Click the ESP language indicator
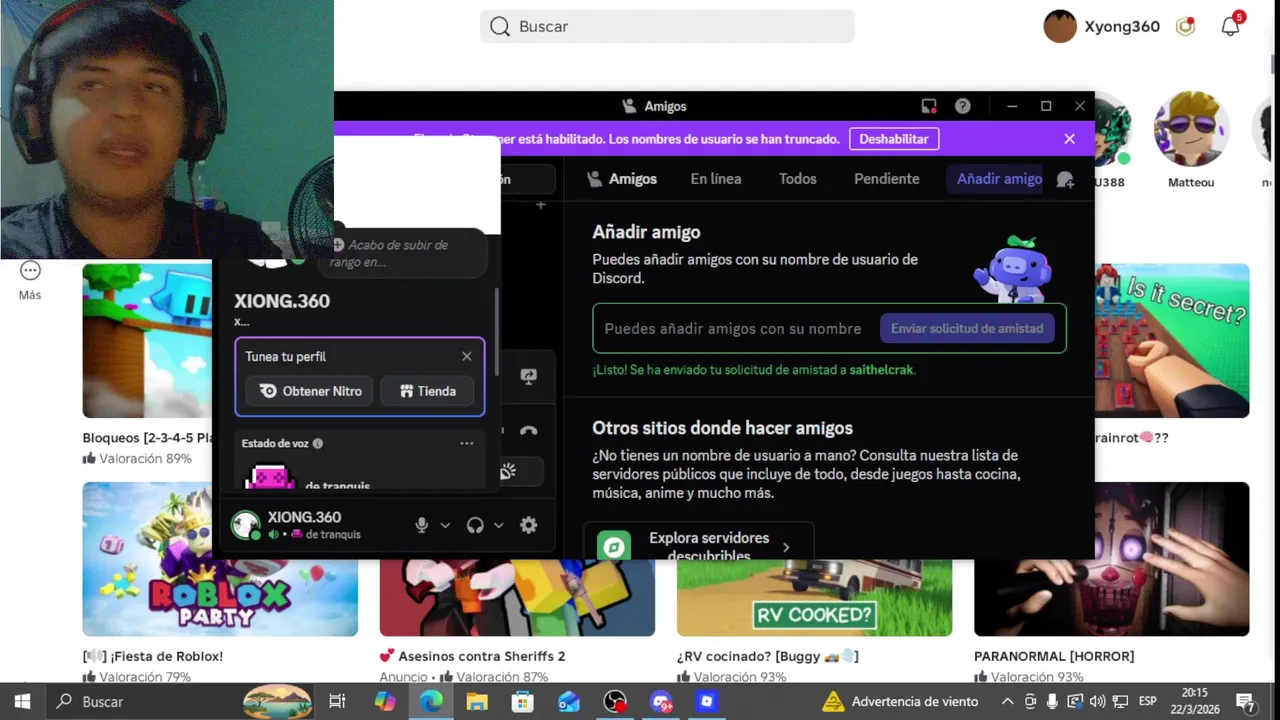This screenshot has width=1280, height=720. pyautogui.click(x=1148, y=702)
